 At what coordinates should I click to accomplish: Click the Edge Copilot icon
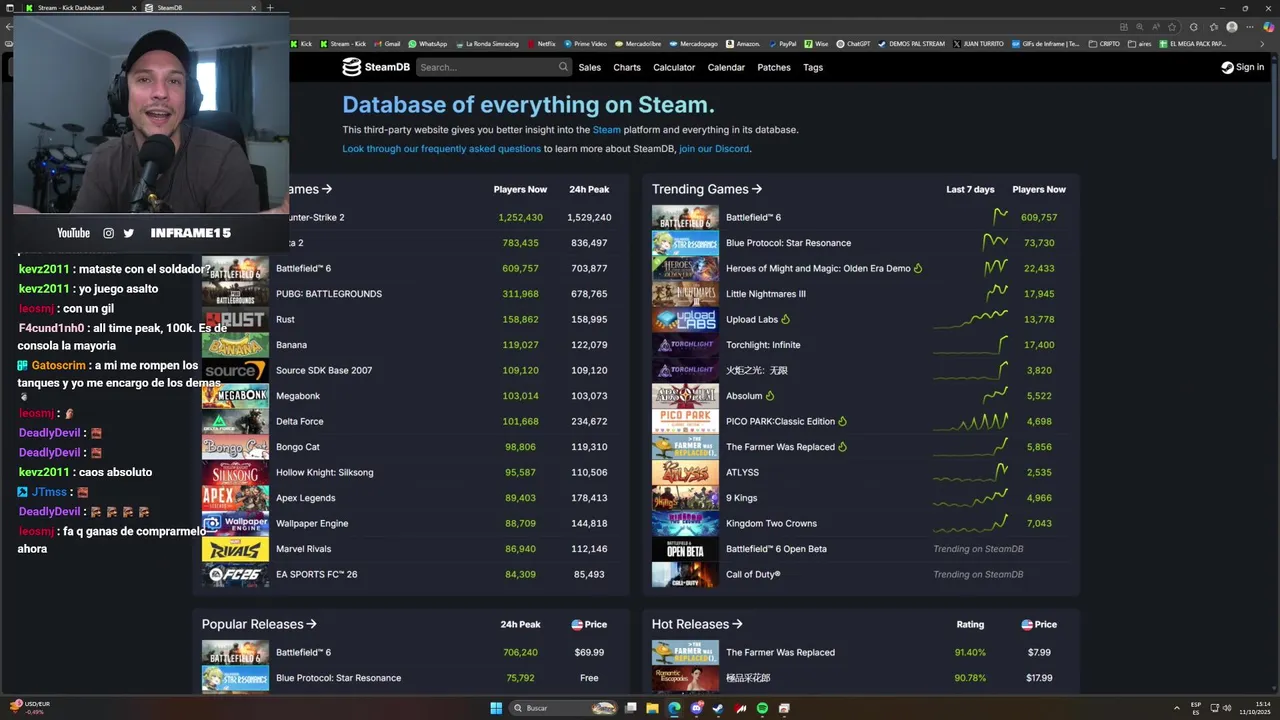(1269, 27)
